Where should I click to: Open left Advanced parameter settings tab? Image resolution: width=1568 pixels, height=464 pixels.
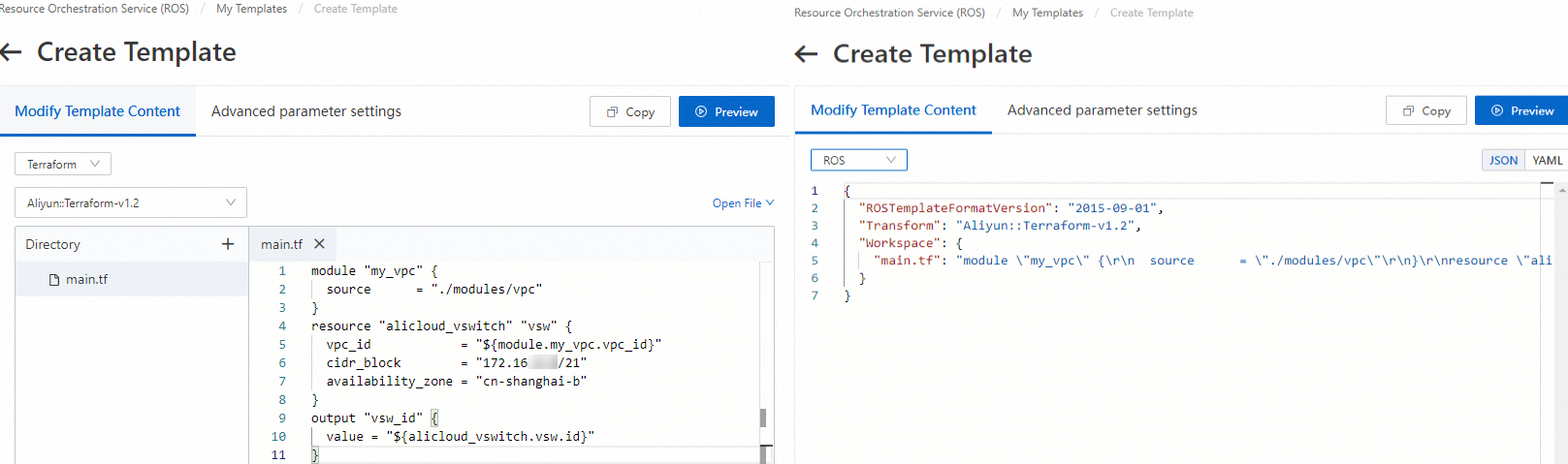click(306, 111)
